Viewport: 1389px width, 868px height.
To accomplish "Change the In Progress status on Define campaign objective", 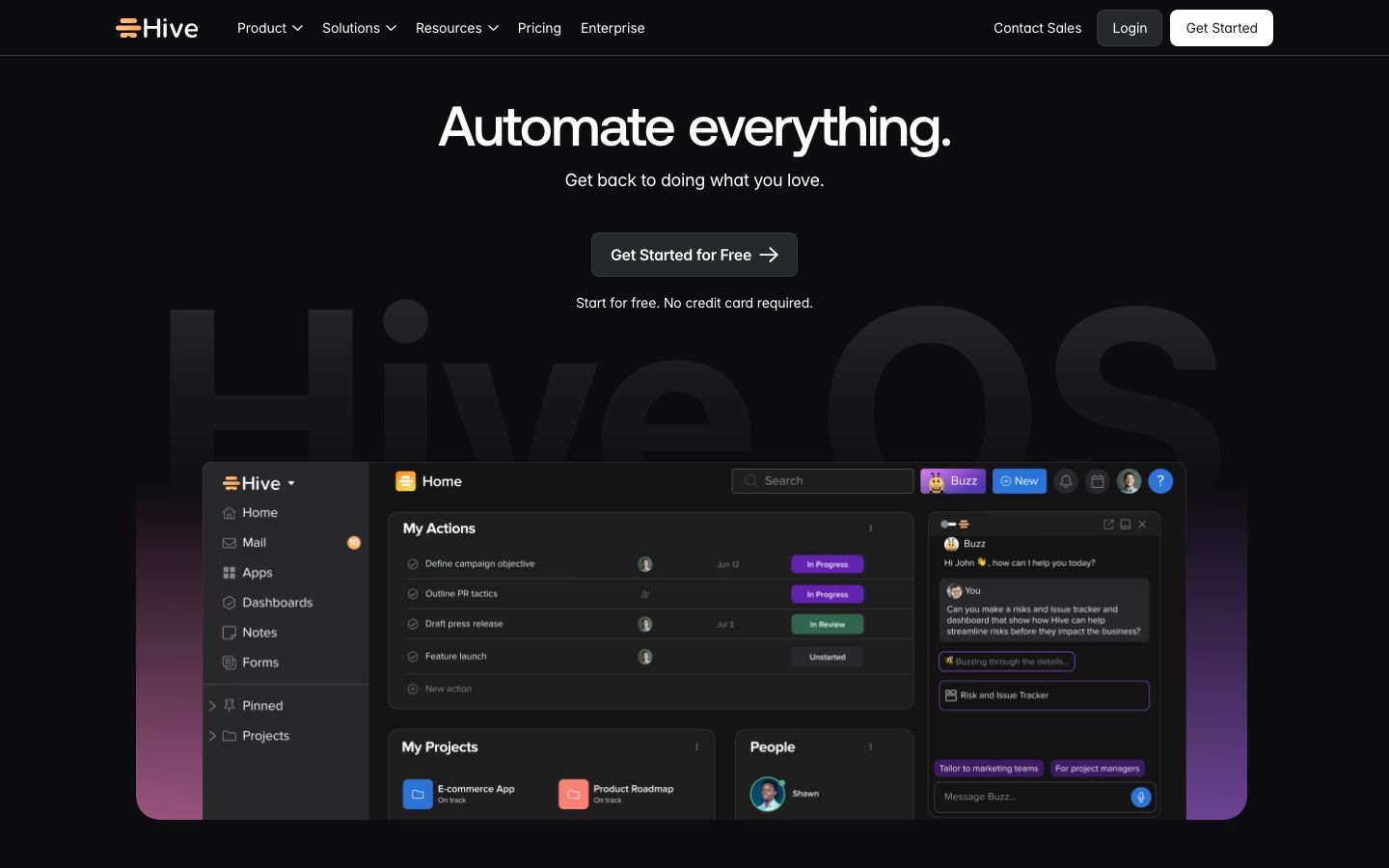I will (828, 564).
